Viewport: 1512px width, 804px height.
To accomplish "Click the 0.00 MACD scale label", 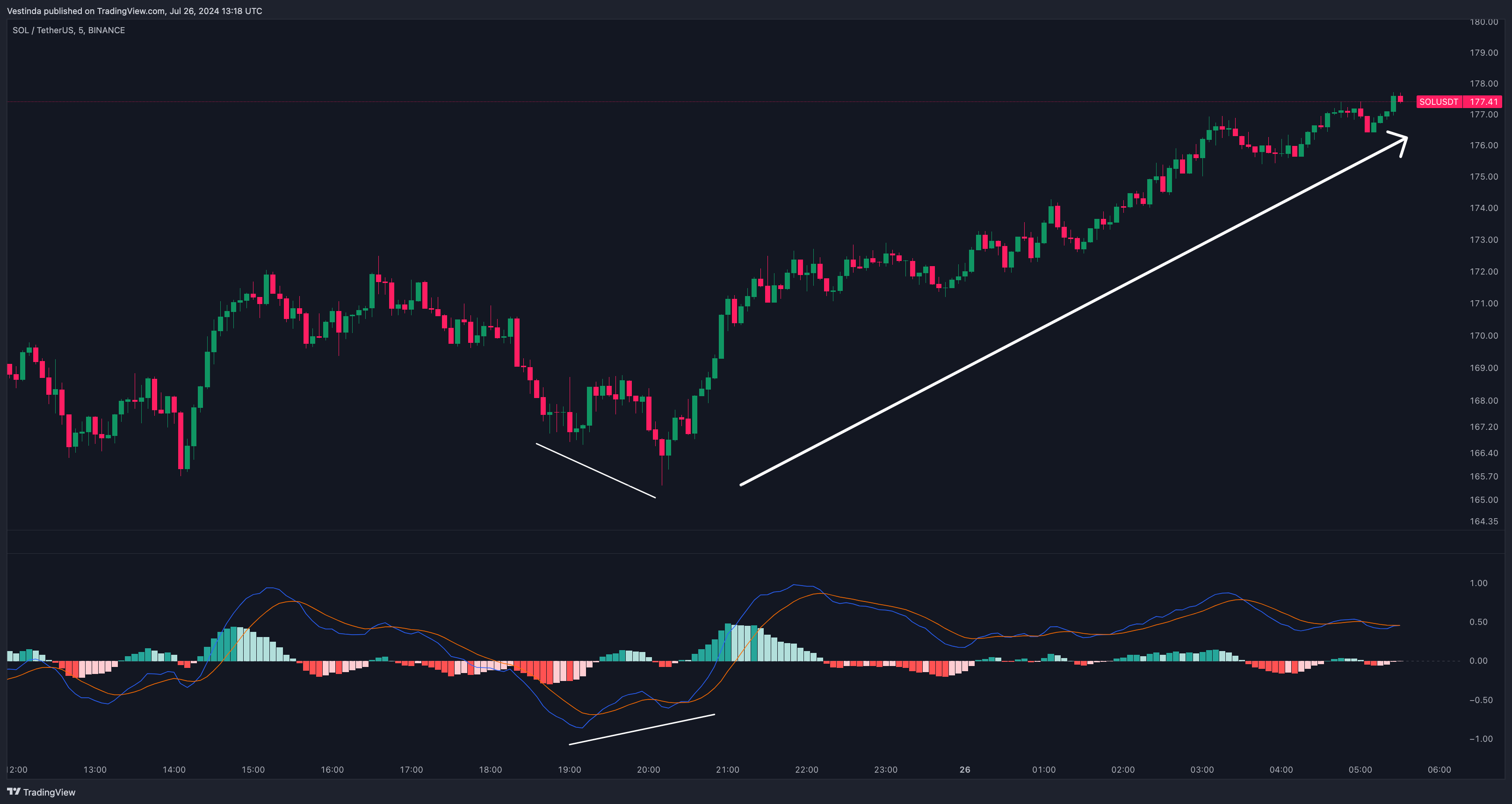I will click(1478, 660).
